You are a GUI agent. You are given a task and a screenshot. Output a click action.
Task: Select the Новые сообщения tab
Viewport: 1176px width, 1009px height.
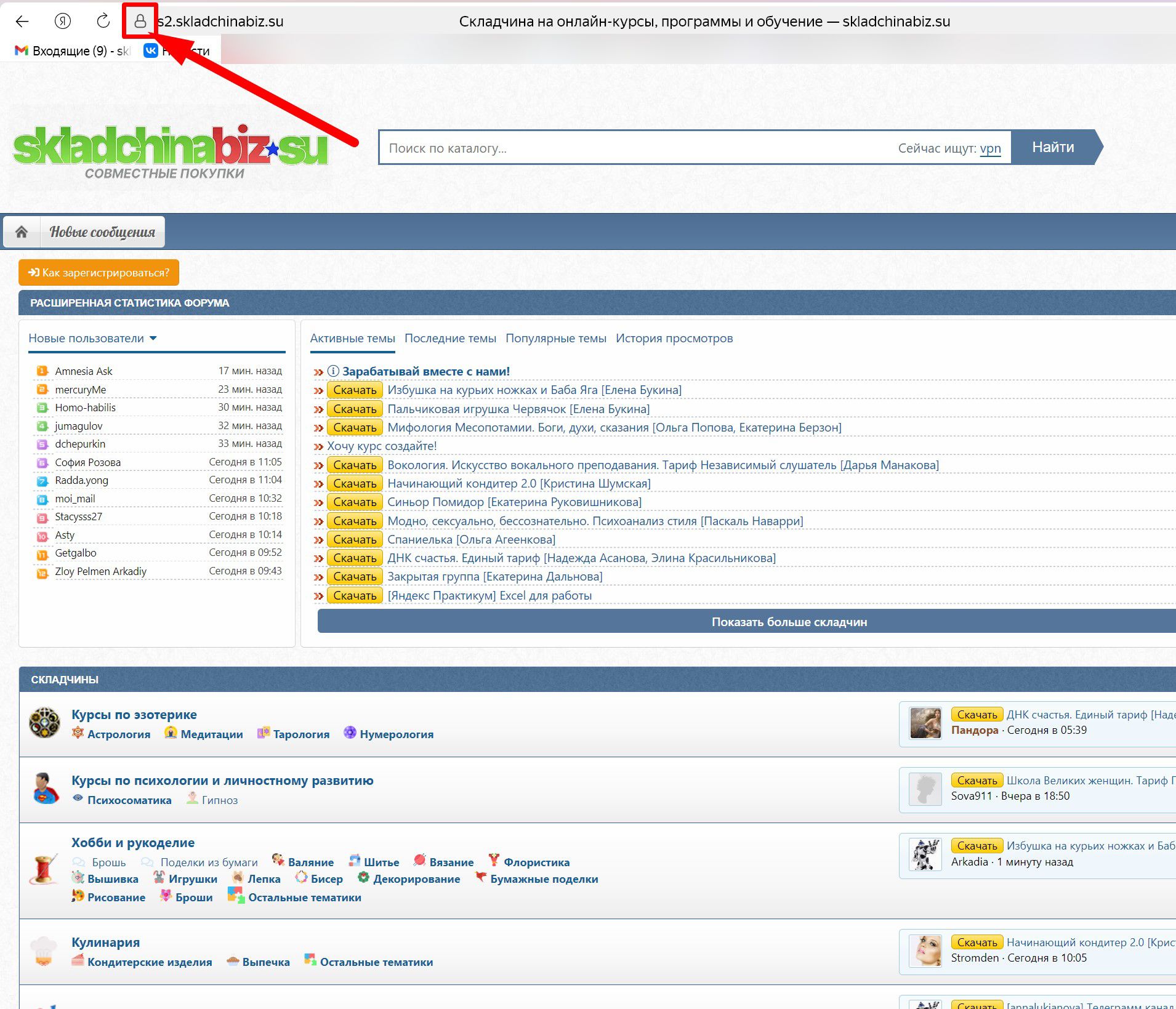click(102, 231)
